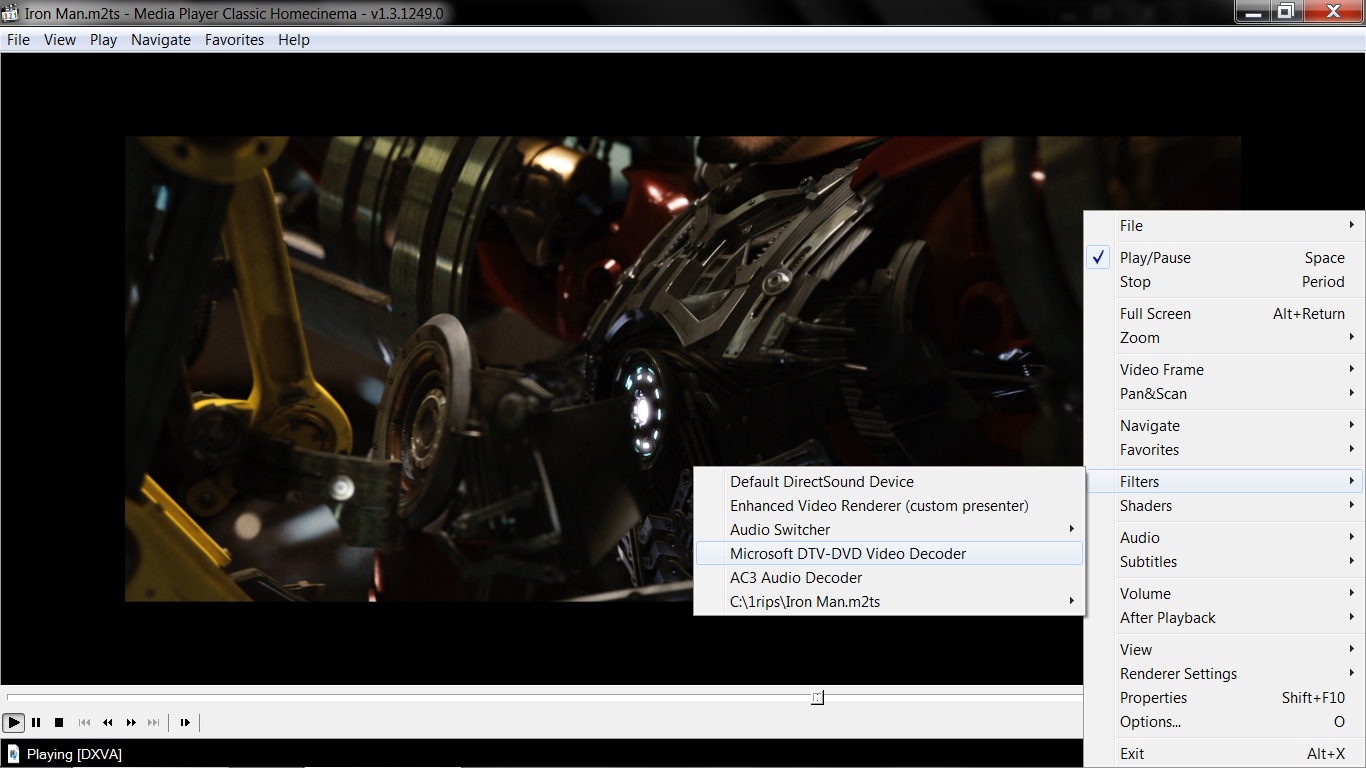The height and width of the screenshot is (768, 1366).
Task: Click the start of the seek bar track
Action: pos(10,697)
